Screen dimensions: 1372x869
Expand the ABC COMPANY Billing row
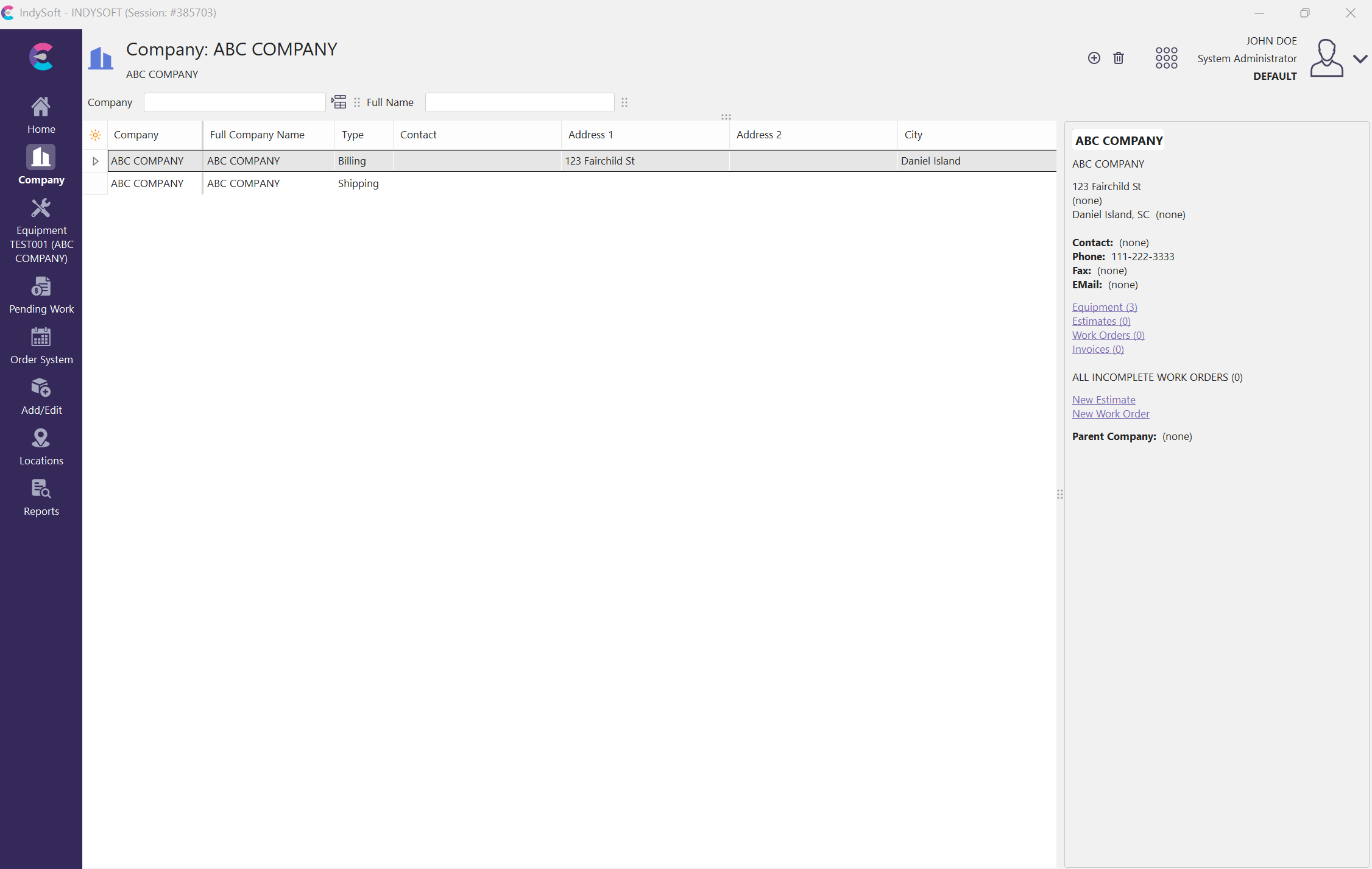[x=95, y=161]
